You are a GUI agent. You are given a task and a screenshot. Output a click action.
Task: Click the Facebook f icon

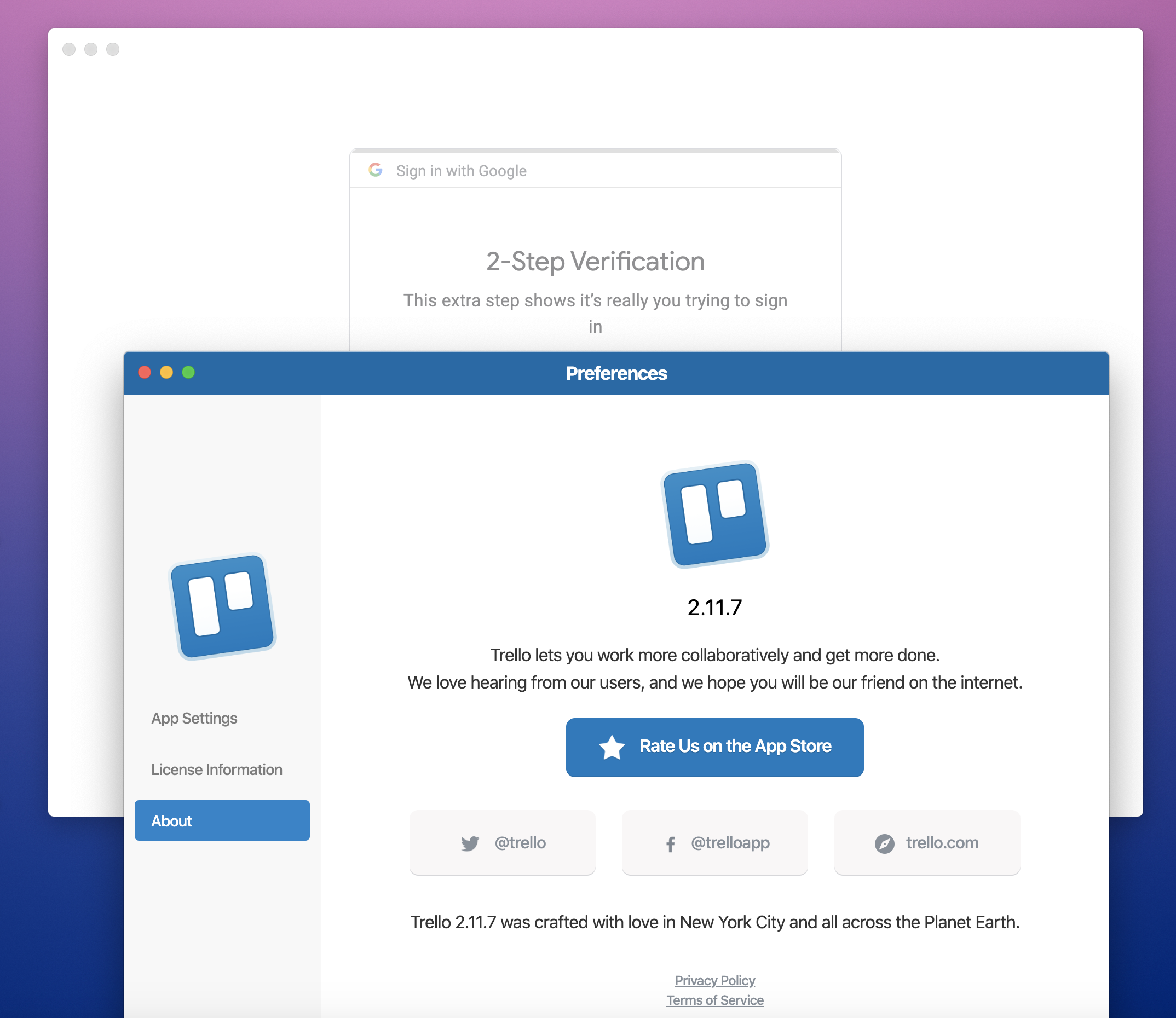coord(670,844)
